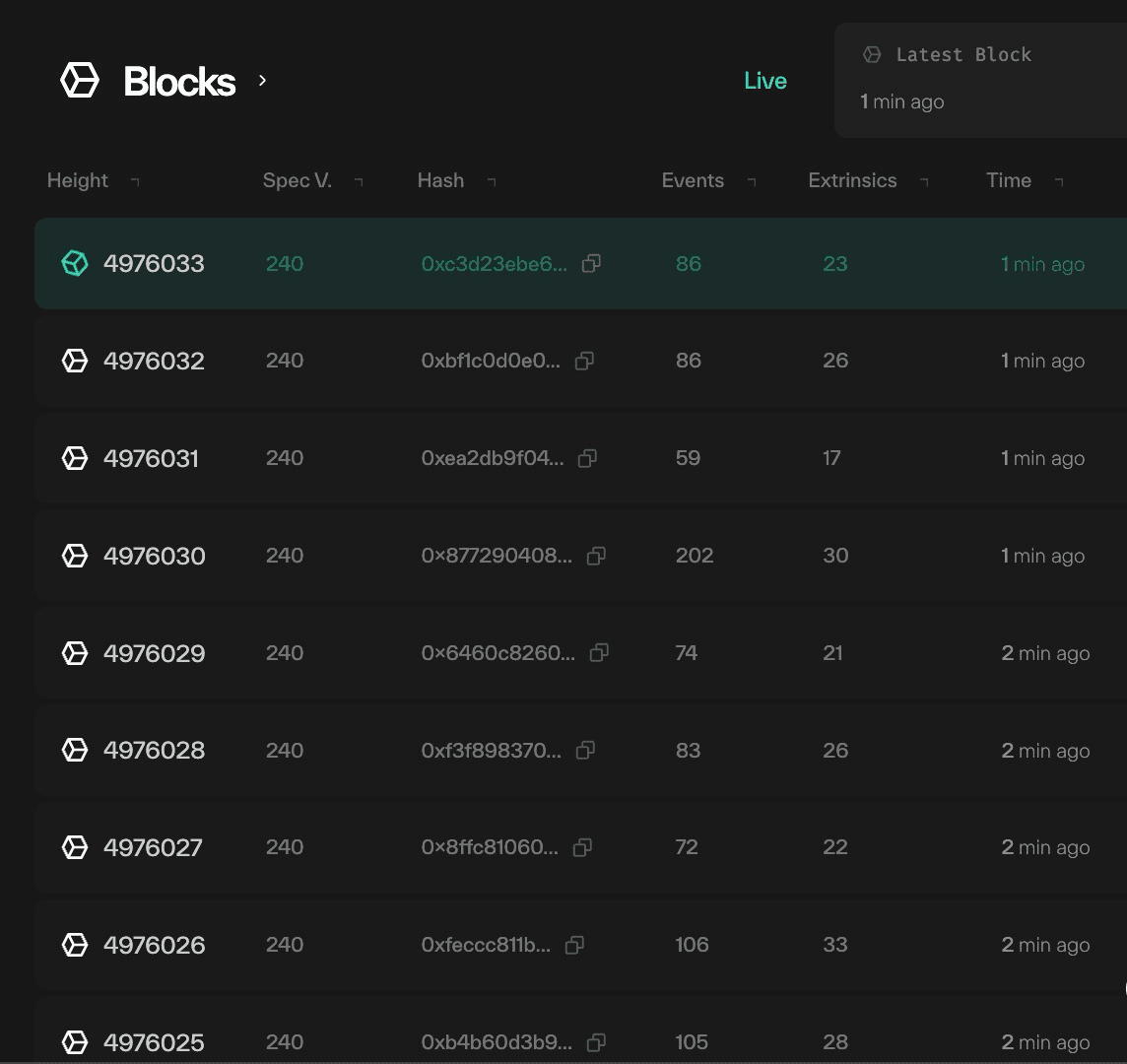1127x1064 pixels.
Task: Click the block icon for 4976032
Action: click(75, 361)
